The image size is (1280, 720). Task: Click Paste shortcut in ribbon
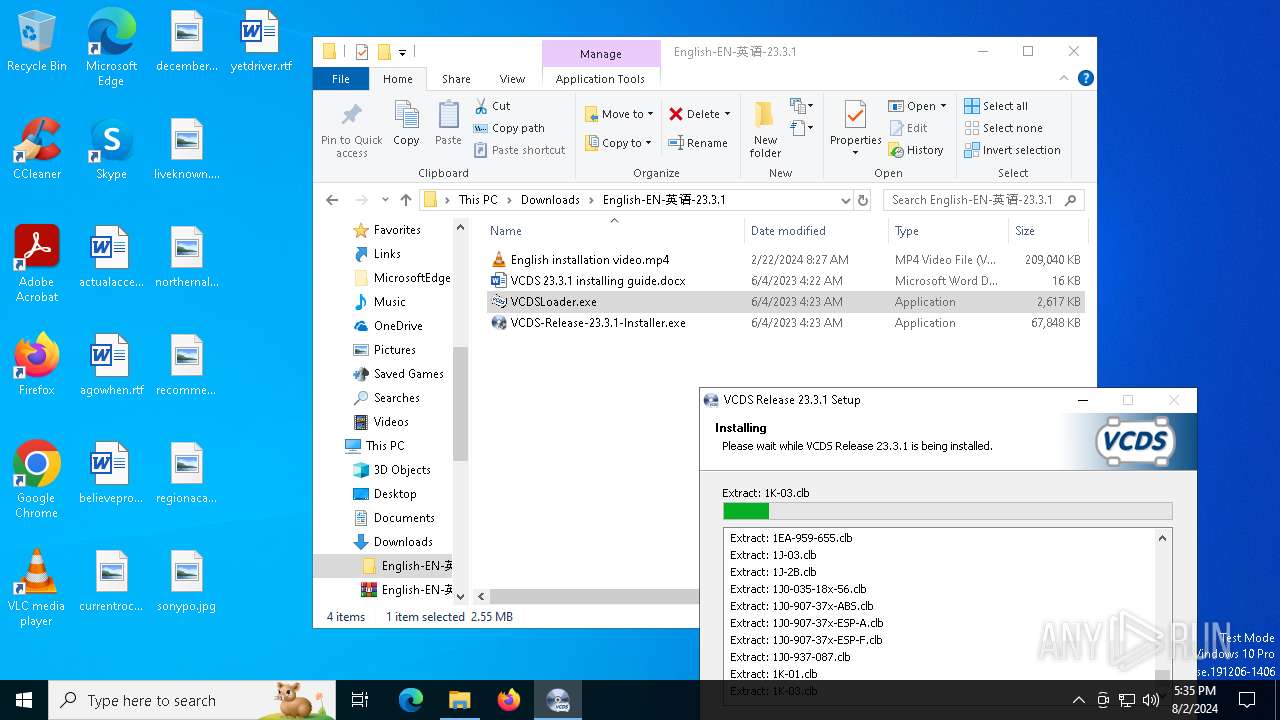tap(519, 150)
